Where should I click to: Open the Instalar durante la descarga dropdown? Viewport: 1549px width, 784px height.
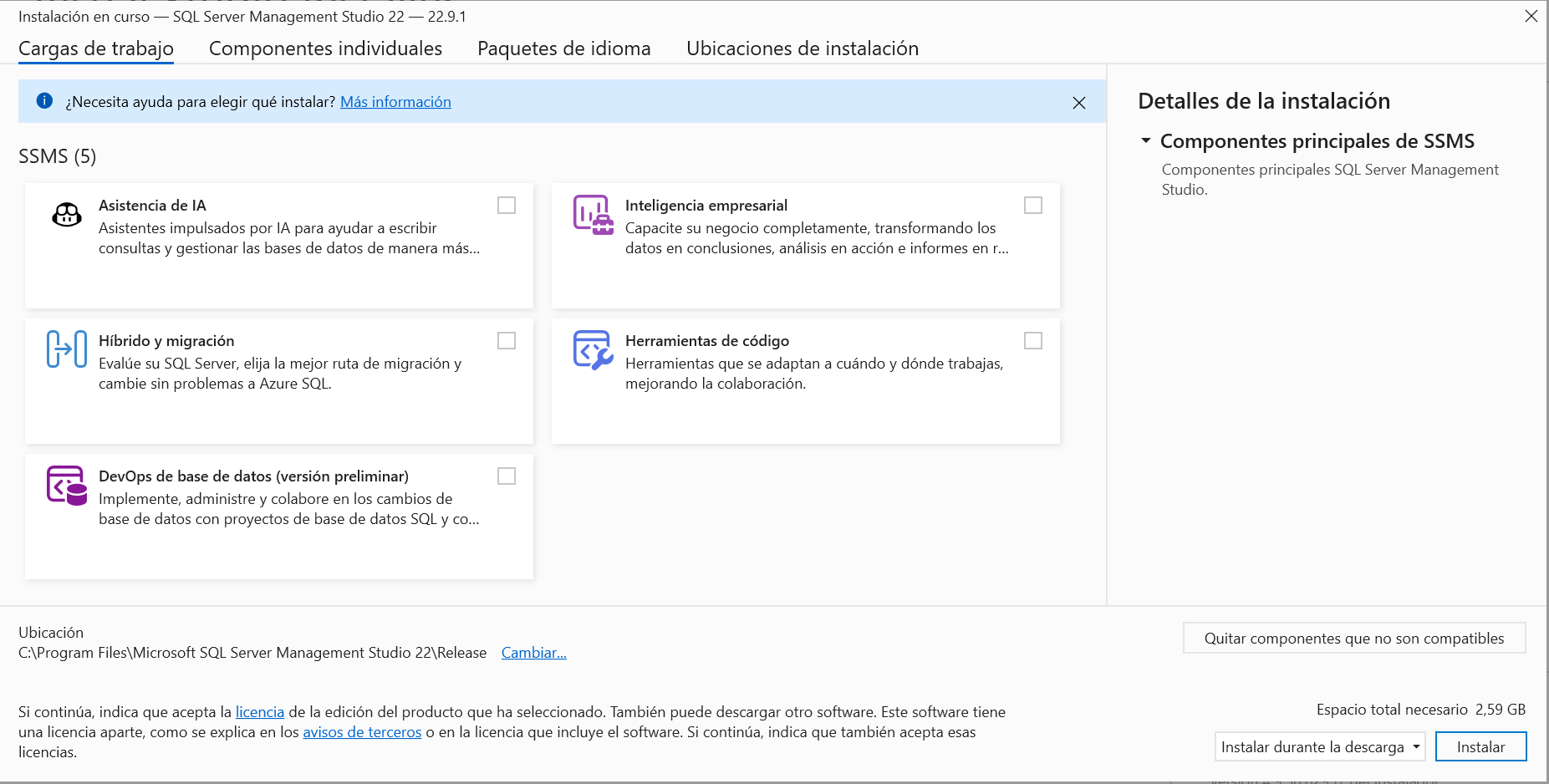1320,746
